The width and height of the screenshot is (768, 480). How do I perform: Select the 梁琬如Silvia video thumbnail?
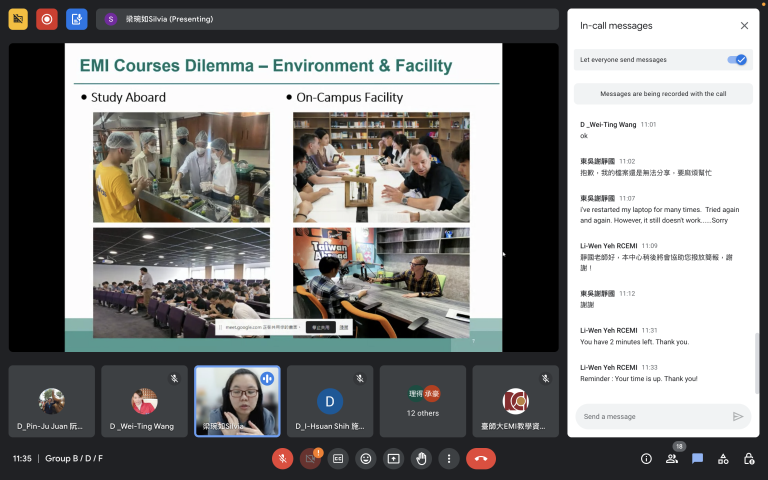pyautogui.click(x=237, y=401)
